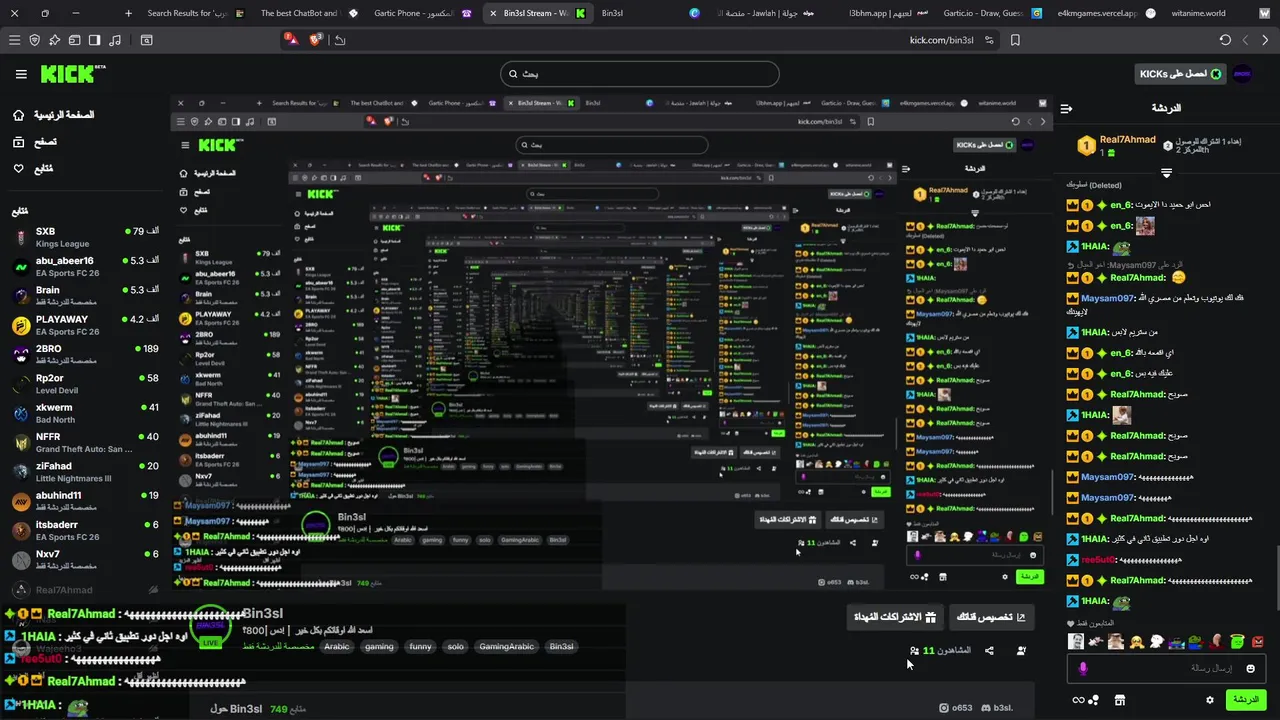This screenshot has width=1280, height=720.
Task: Insert the green halo emote from emote bar
Action: (1237, 642)
